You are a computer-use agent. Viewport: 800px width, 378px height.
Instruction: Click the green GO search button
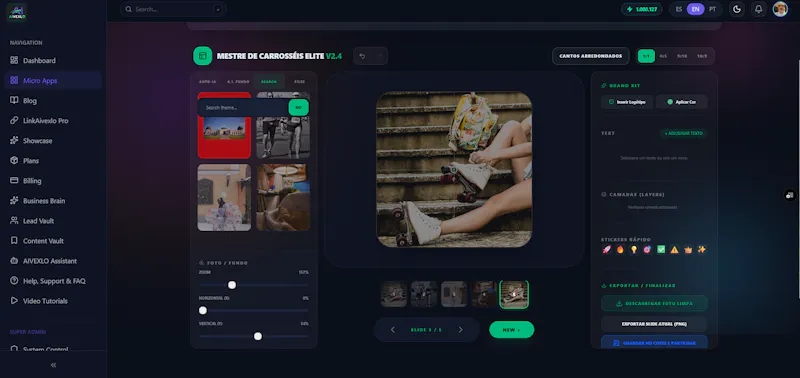coord(298,108)
